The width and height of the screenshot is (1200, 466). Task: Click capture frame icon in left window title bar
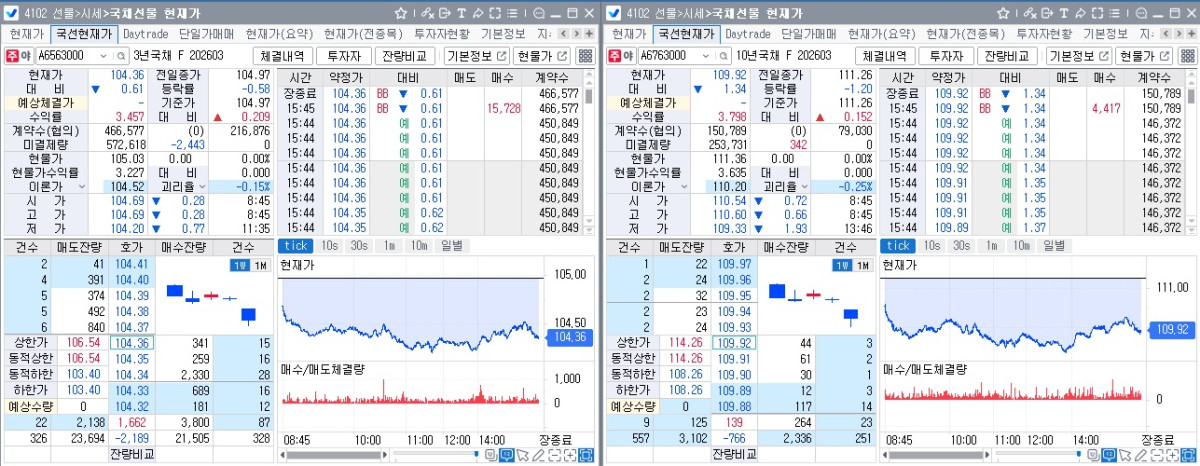[x=495, y=13]
